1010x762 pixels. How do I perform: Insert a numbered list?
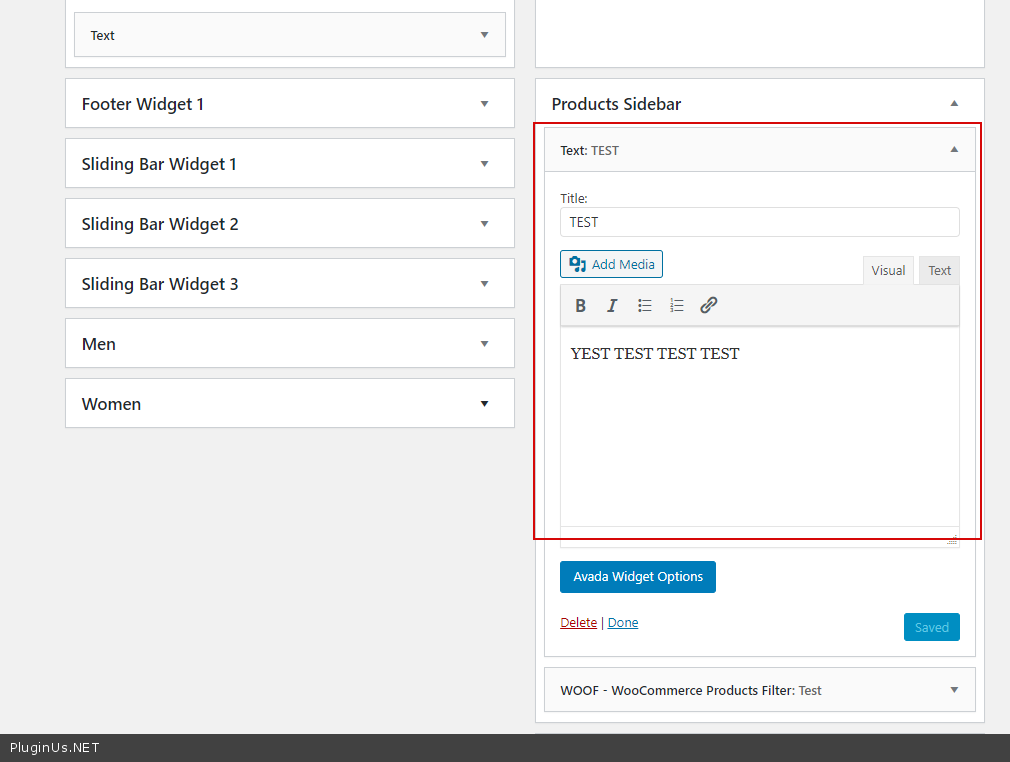point(677,306)
